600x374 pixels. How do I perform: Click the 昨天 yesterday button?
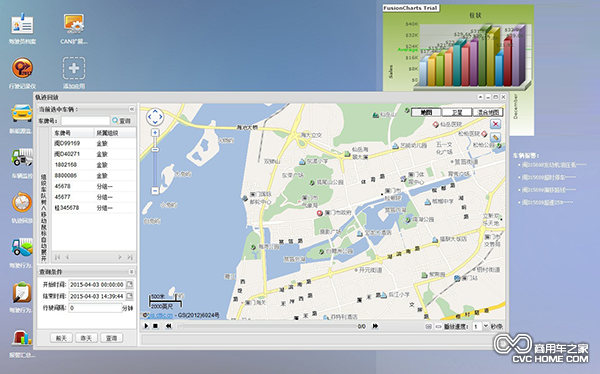tap(86, 338)
